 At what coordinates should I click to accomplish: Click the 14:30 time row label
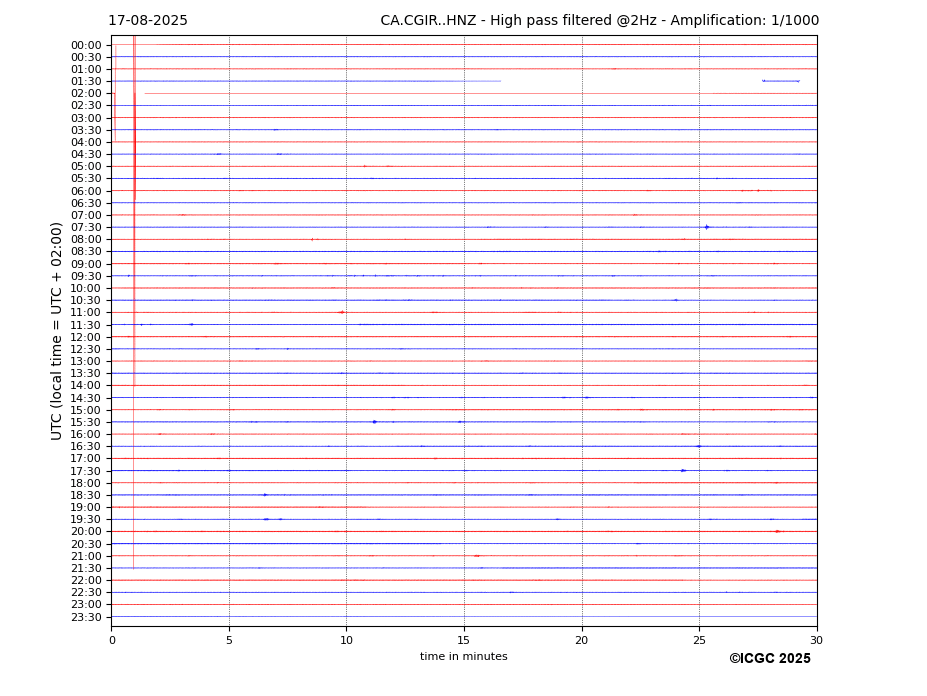pos(86,398)
